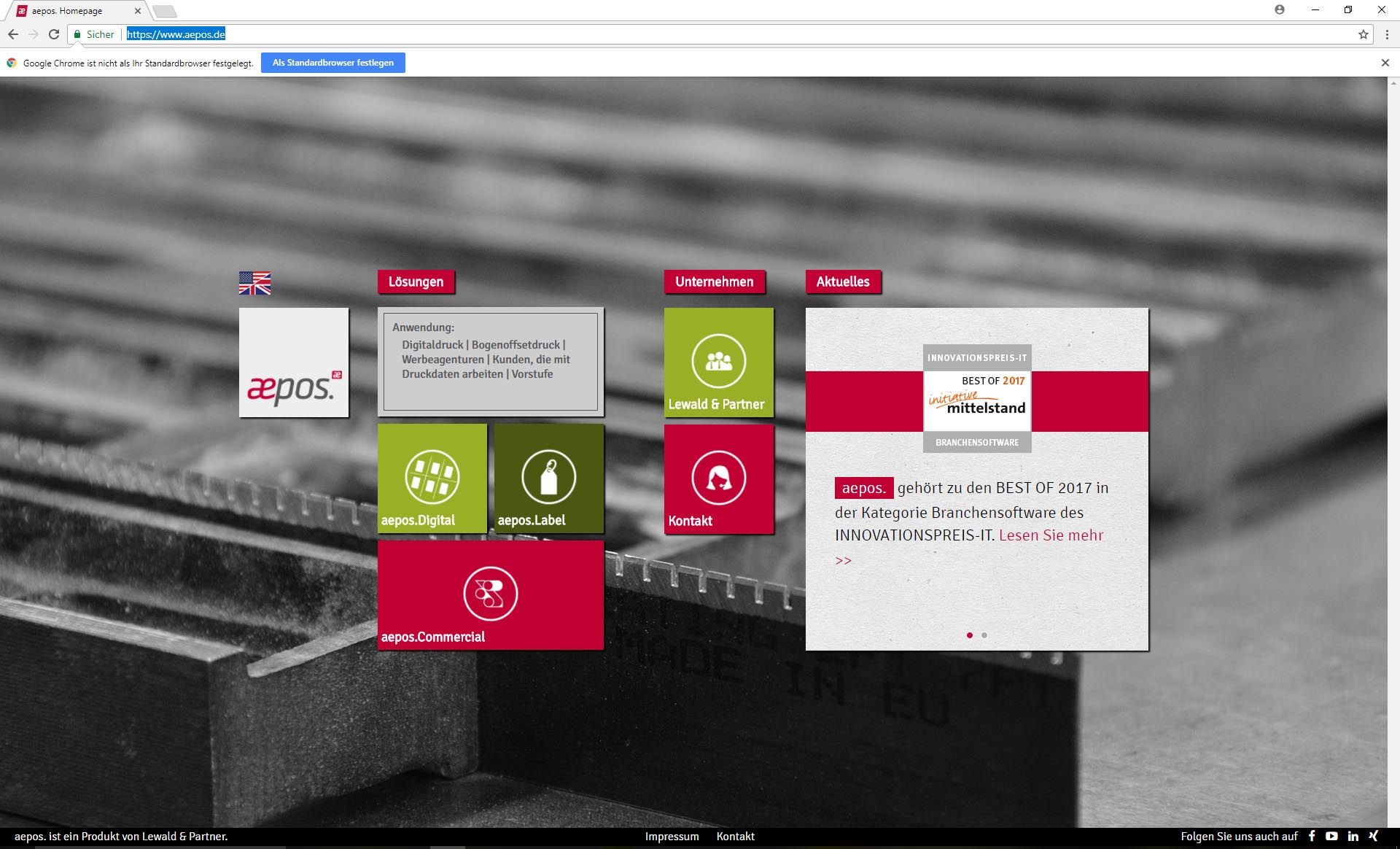Viewport: 1400px width, 849px height.
Task: Visit the Facebook page icon in the footer
Action: (1312, 837)
